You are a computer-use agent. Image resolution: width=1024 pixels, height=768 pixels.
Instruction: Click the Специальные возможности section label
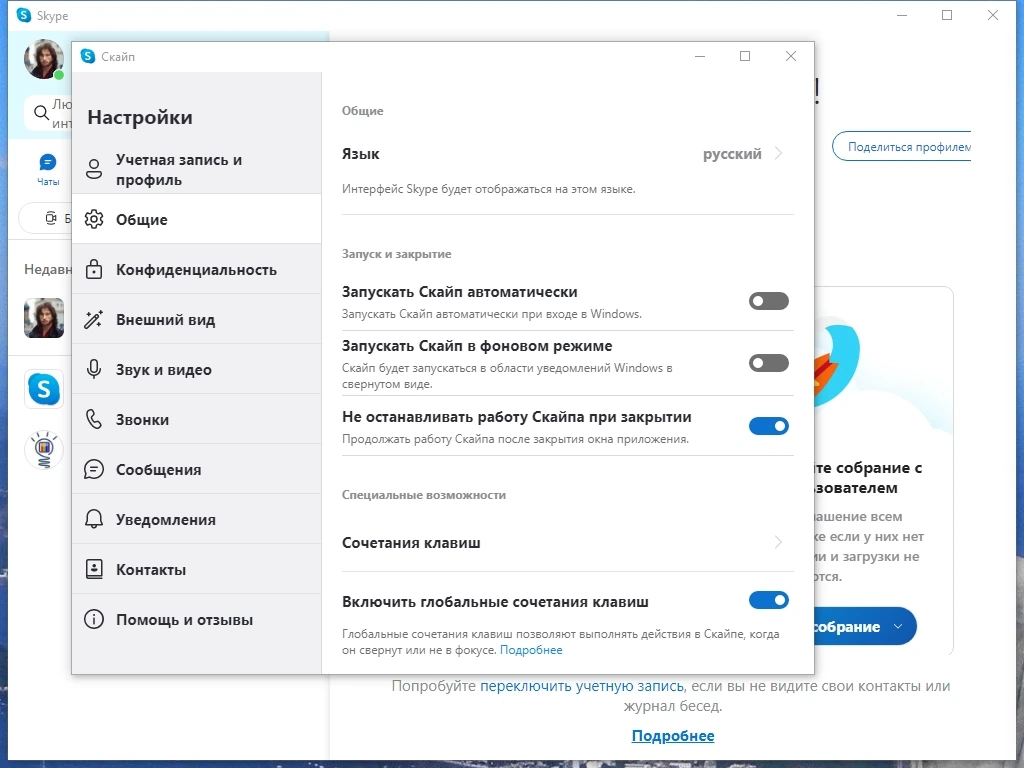click(424, 495)
